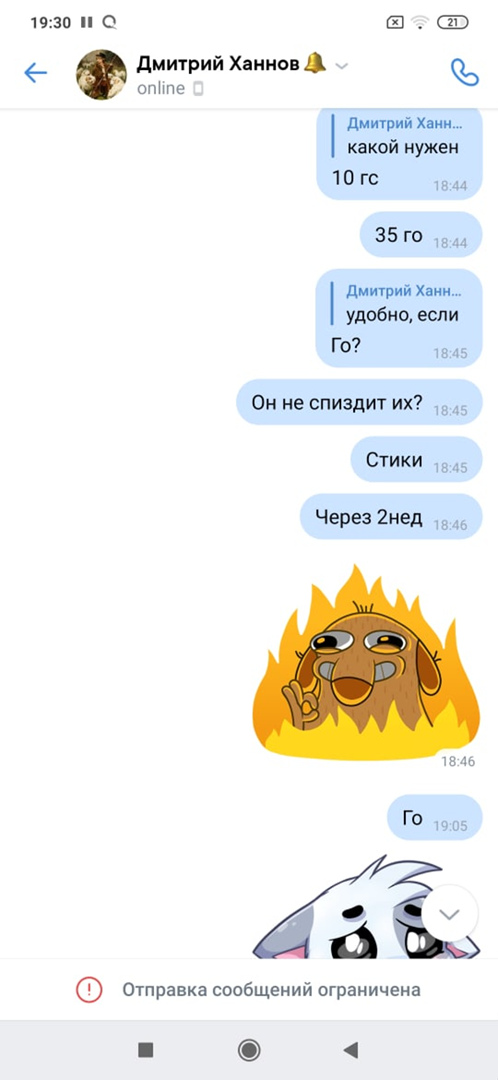This screenshot has width=498, height=1080.
Task: Tap the Дмитрий Ханнов chat title
Action: [x=219, y=64]
